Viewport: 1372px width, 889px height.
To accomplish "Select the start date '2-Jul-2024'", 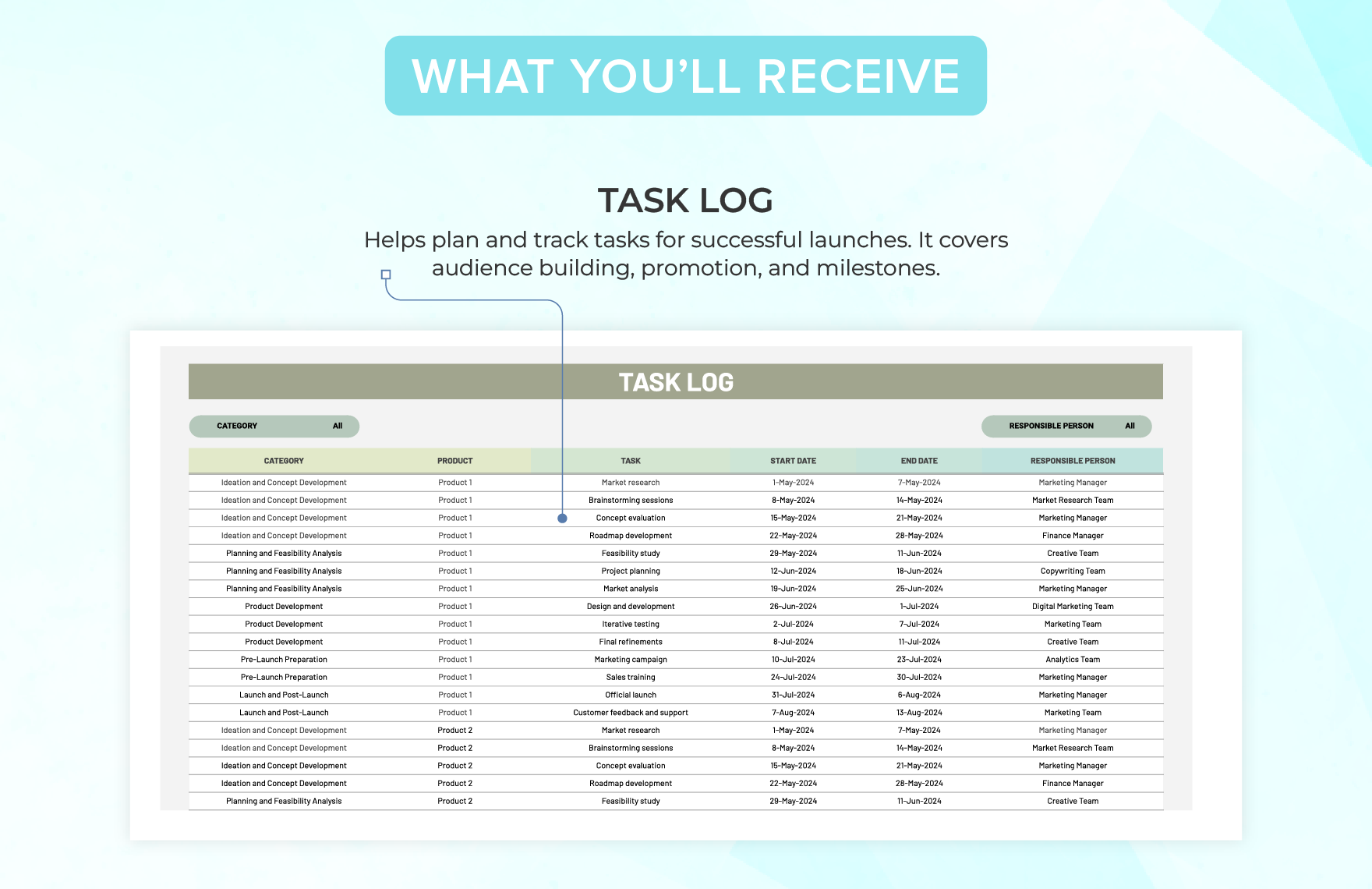I will coord(794,624).
